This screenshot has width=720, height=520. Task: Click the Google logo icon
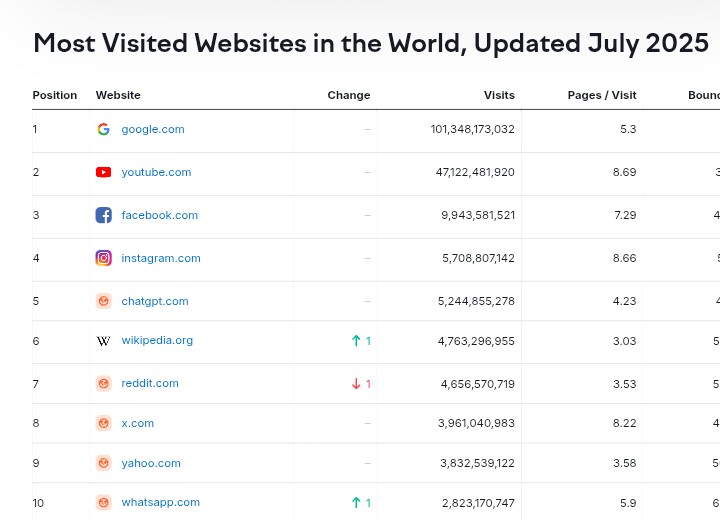click(103, 129)
